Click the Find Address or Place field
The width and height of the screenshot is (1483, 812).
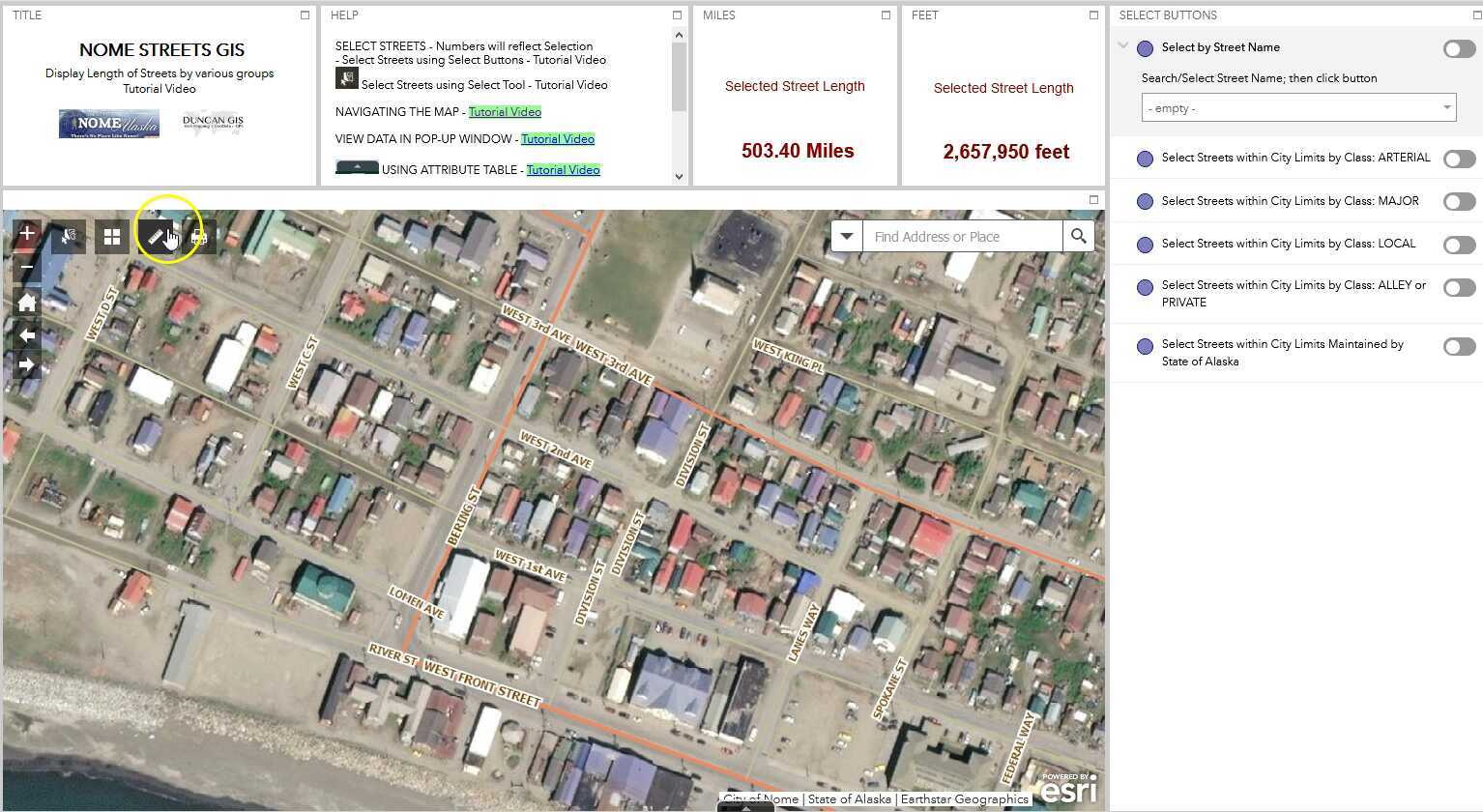point(962,237)
